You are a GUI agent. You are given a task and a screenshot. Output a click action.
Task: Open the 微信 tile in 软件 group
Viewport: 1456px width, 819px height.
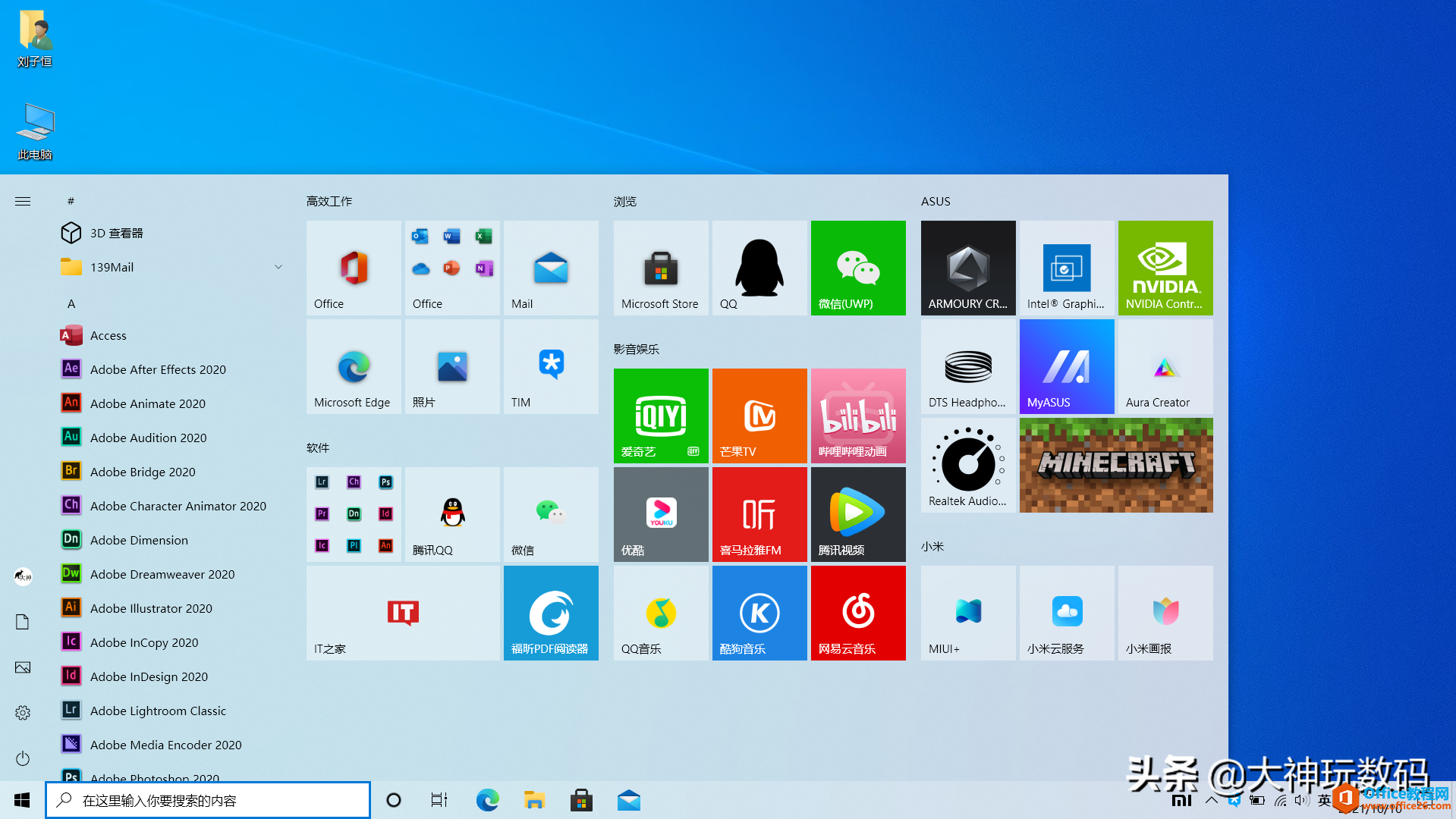pyautogui.click(x=551, y=514)
